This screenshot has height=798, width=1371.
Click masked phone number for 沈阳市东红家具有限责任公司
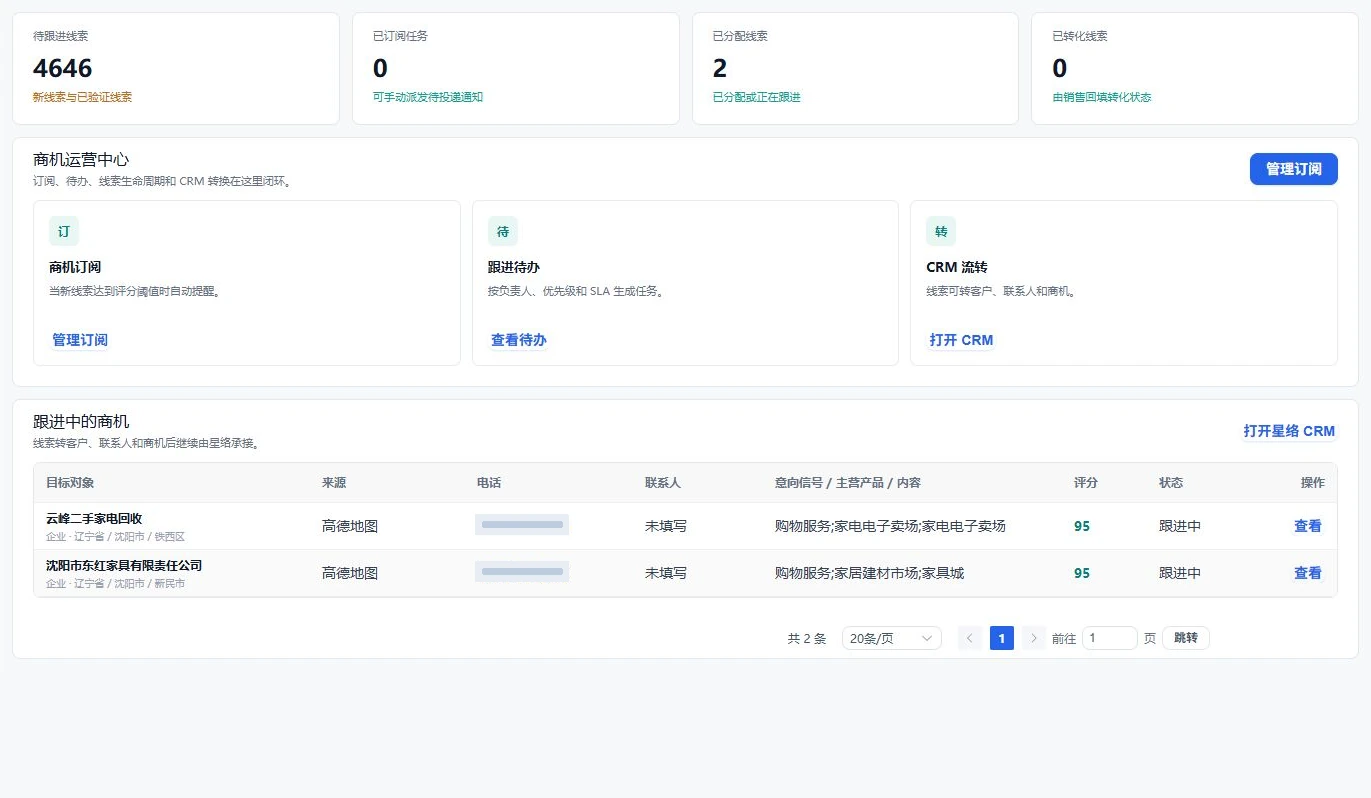click(522, 571)
